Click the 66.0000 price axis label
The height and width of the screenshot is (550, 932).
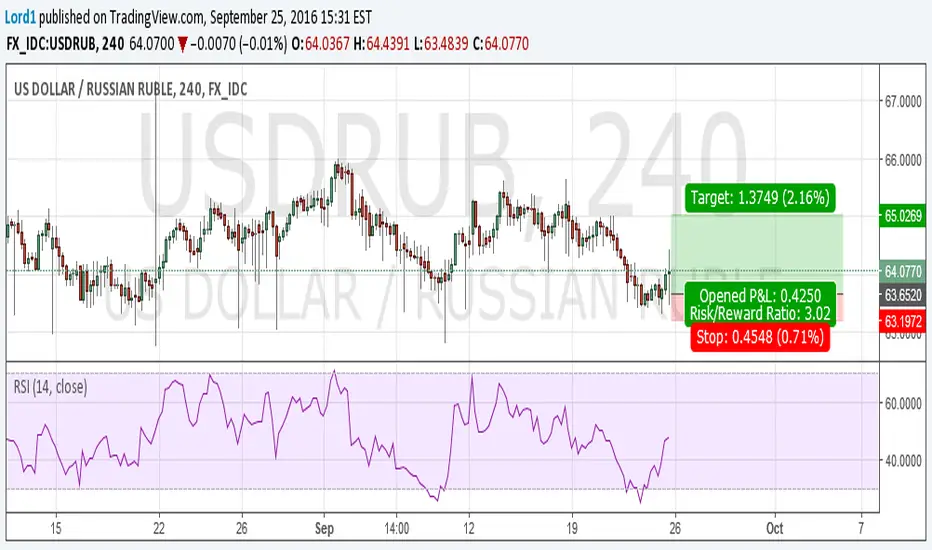(903, 160)
